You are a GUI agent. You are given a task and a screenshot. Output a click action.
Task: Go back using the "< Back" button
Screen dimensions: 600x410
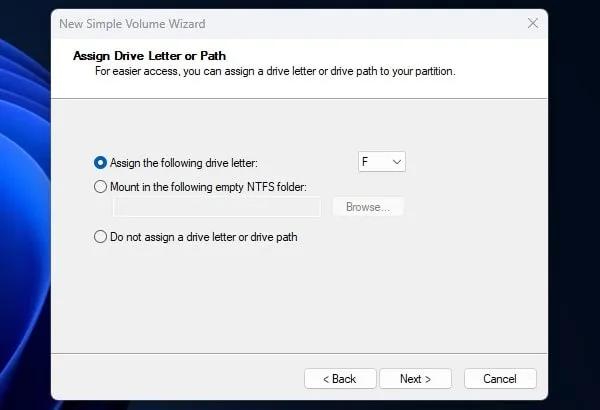pyautogui.click(x=340, y=379)
